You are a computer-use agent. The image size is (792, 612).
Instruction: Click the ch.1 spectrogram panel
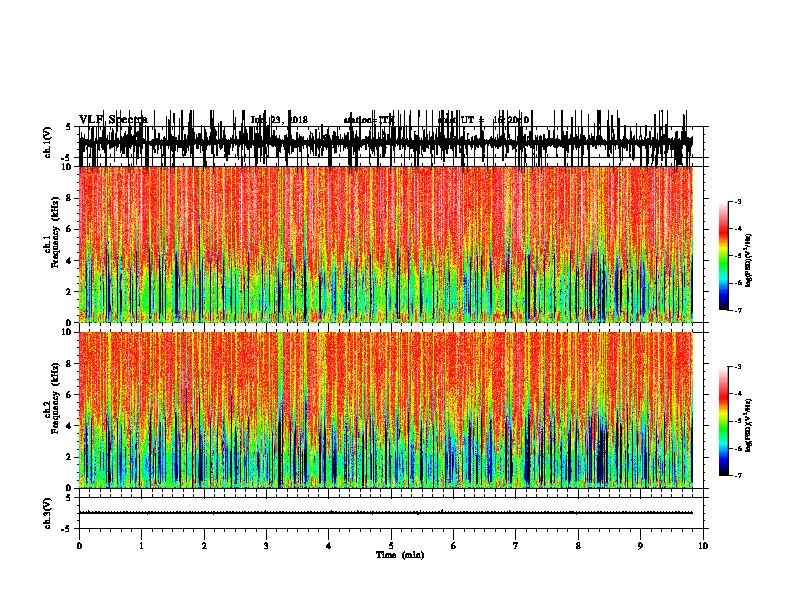pos(386,244)
